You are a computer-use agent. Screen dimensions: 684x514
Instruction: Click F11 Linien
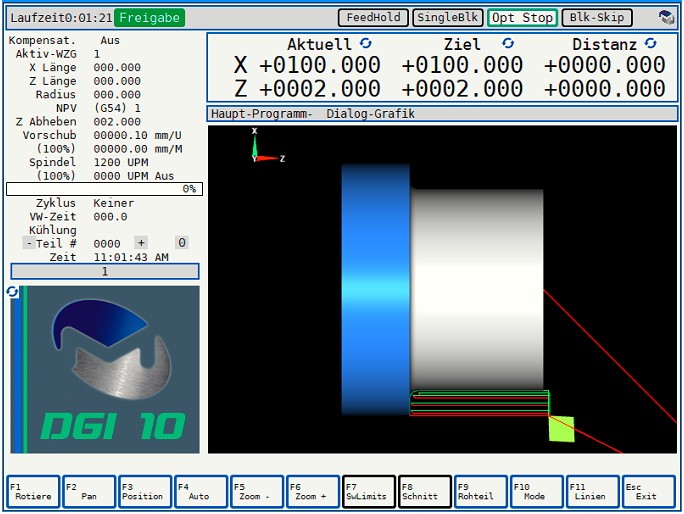(x=592, y=492)
